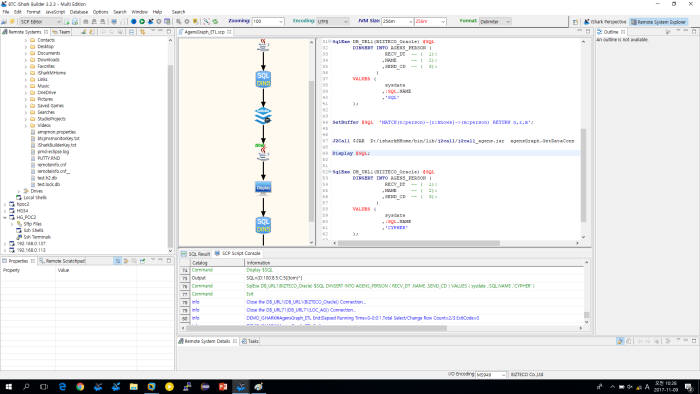Switch to the SQL Result tab

click(x=196, y=253)
